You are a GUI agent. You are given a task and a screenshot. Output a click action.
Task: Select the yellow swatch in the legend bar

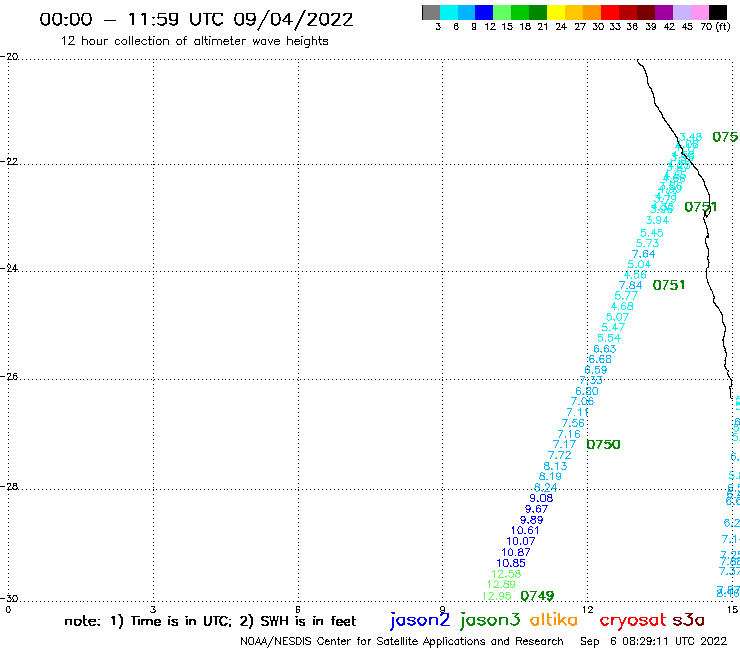(556, 12)
